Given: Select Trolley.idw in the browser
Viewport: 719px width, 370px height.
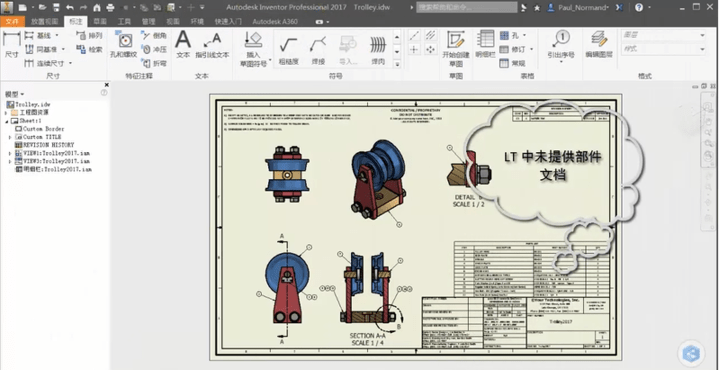Looking at the screenshot, I should coord(28,105).
